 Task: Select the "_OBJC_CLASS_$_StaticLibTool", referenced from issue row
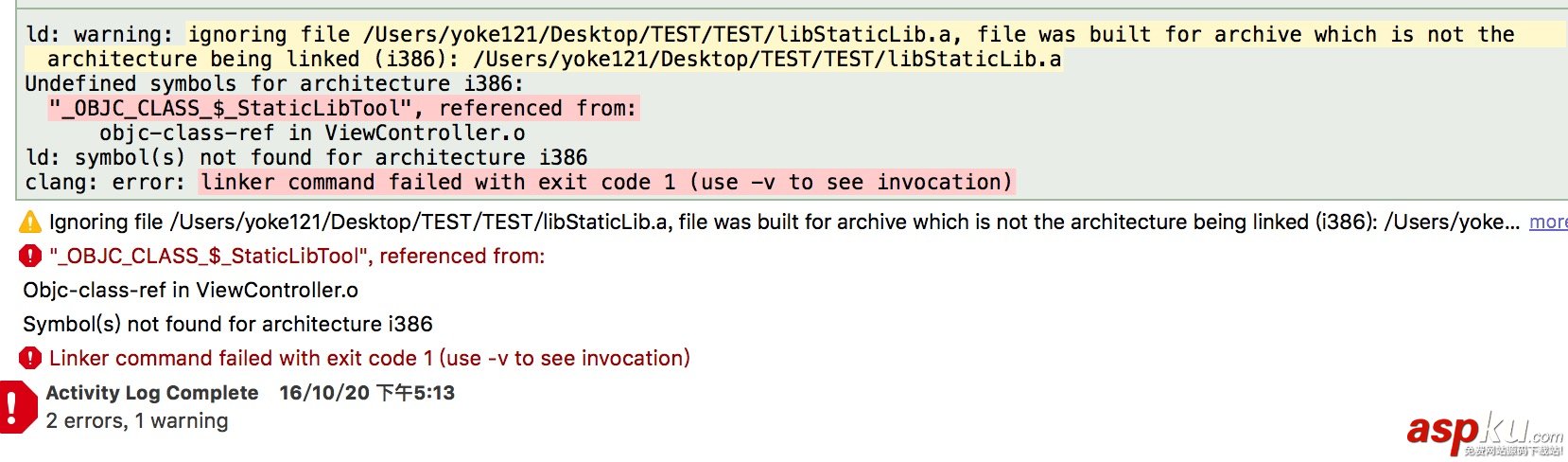(296, 256)
